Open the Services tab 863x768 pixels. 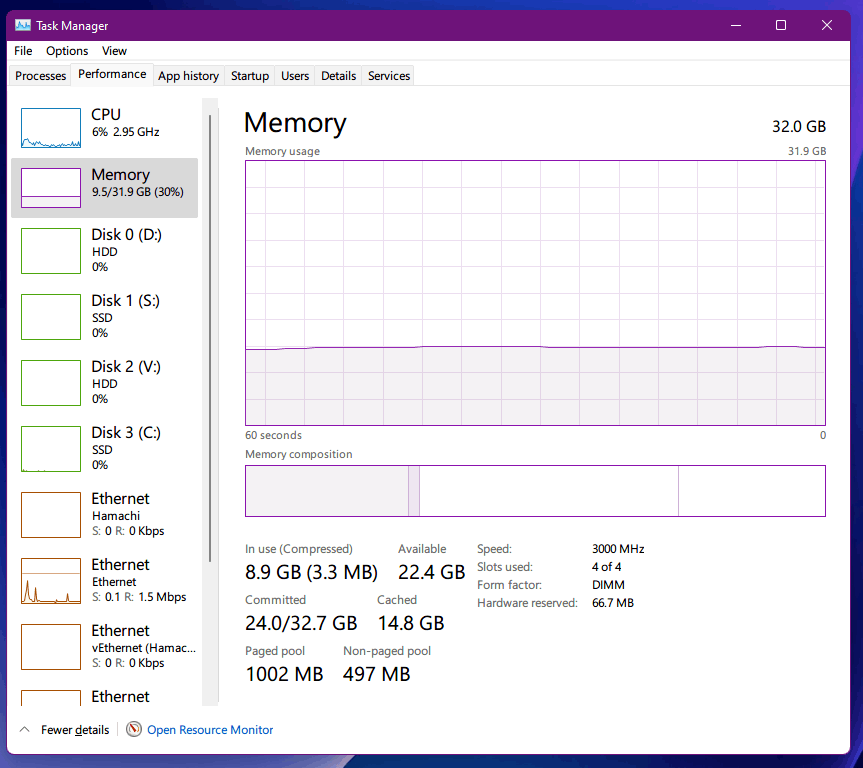point(389,75)
